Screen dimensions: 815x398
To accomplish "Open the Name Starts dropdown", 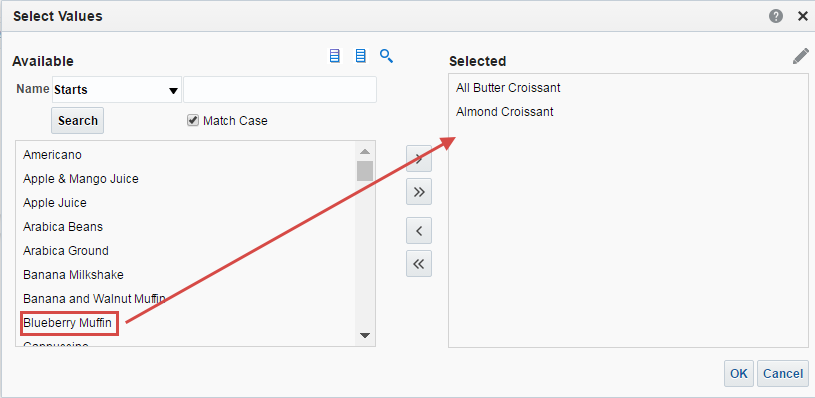I will pyautogui.click(x=116, y=90).
